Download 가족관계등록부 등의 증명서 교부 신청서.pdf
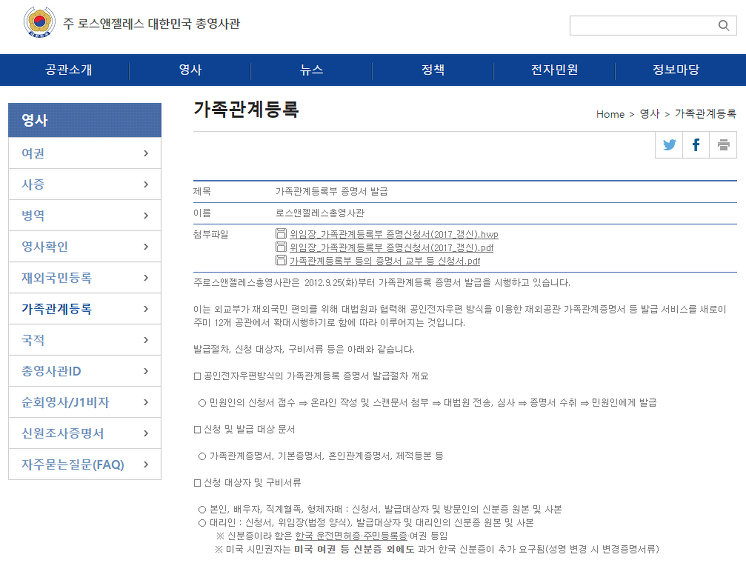This screenshot has width=746, height=563. click(x=385, y=261)
